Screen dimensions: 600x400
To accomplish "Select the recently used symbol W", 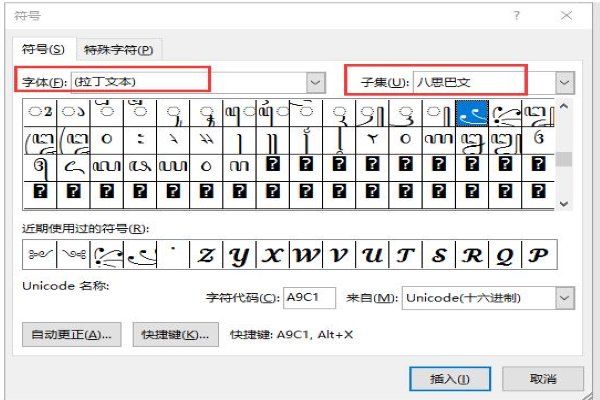I will point(306,255).
